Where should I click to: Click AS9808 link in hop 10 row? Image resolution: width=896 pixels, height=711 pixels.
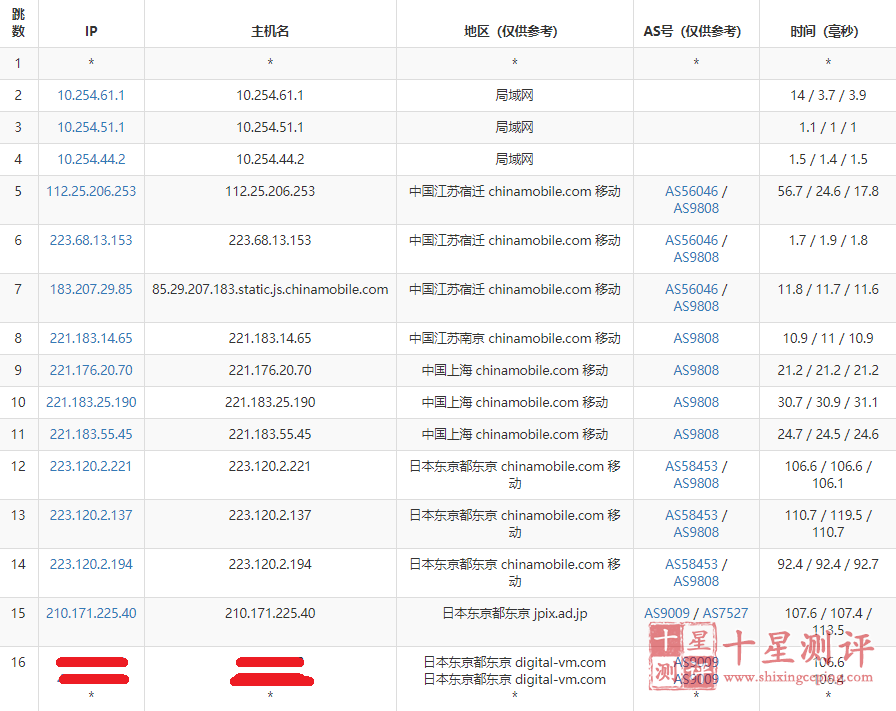tap(696, 403)
